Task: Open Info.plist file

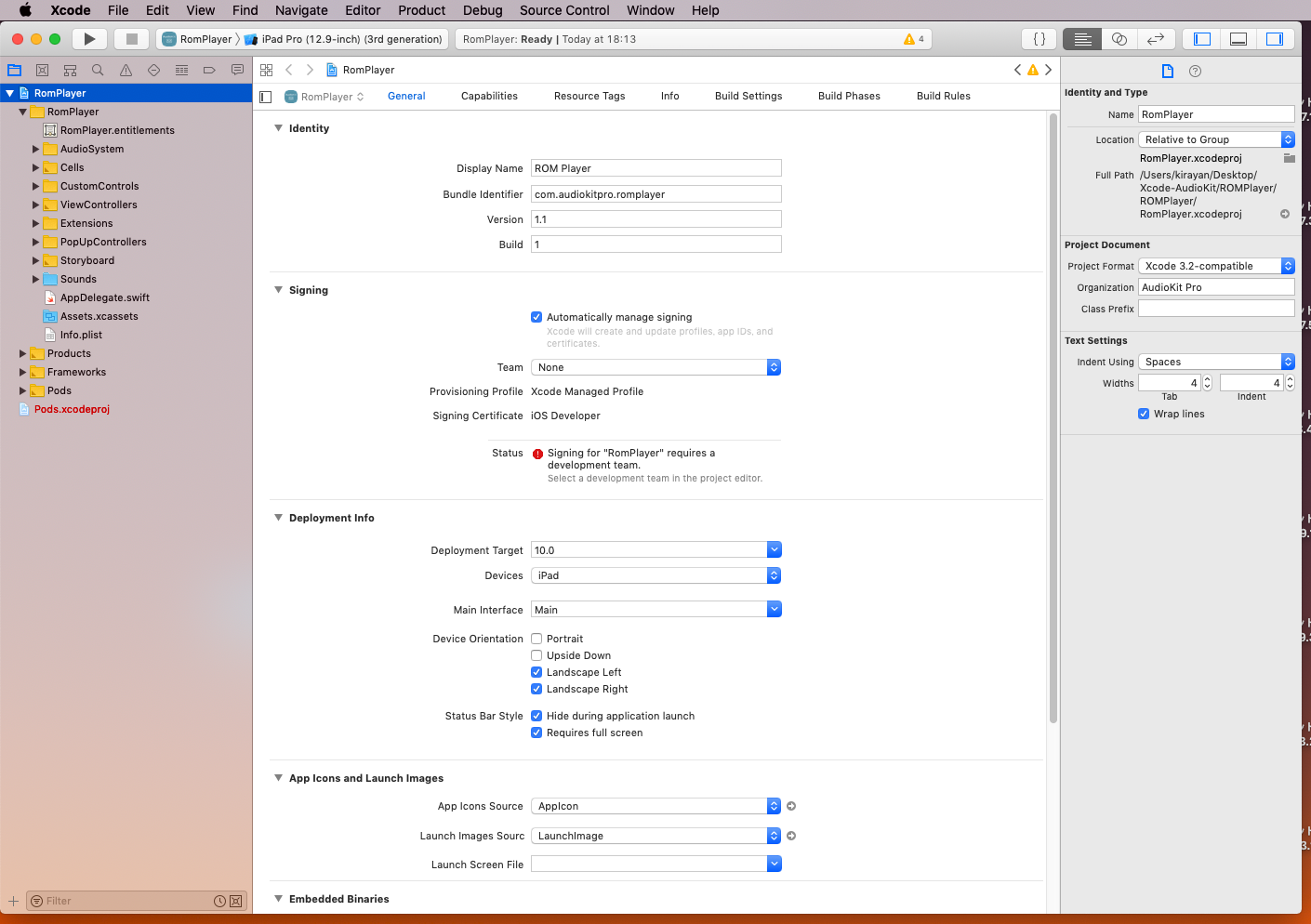Action: (x=81, y=335)
